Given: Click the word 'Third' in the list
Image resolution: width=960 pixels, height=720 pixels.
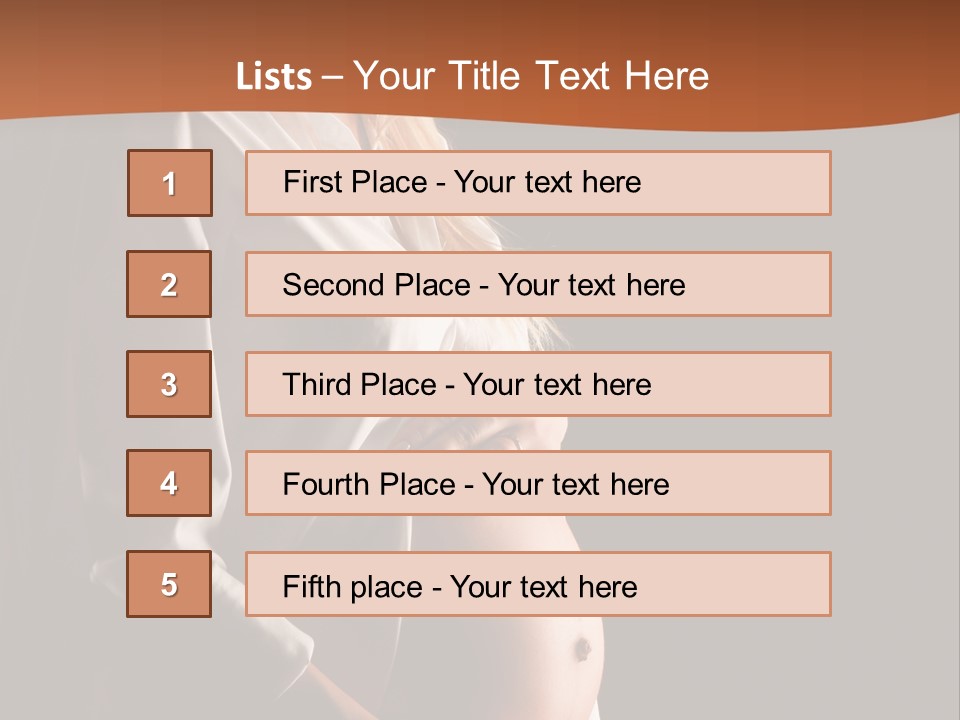Looking at the screenshot, I should coord(316,385).
